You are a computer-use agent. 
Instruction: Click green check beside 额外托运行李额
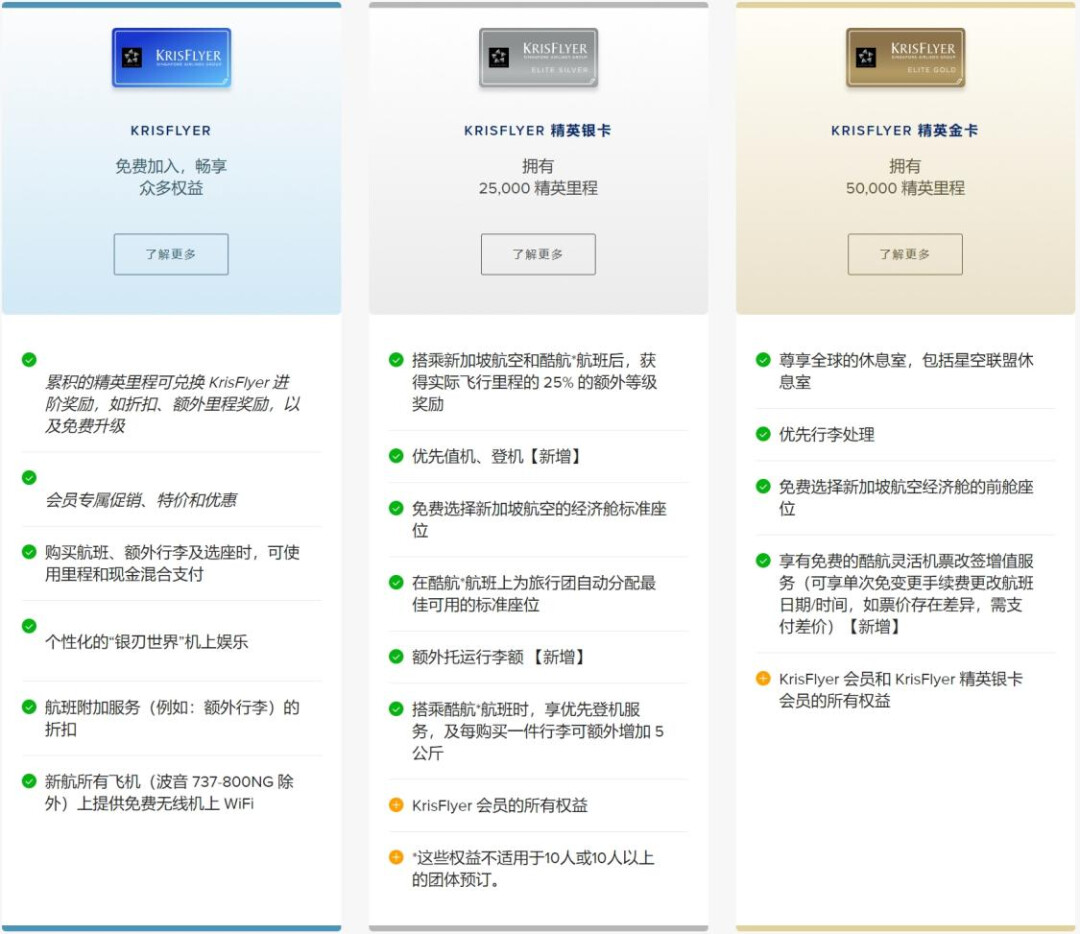click(x=396, y=657)
